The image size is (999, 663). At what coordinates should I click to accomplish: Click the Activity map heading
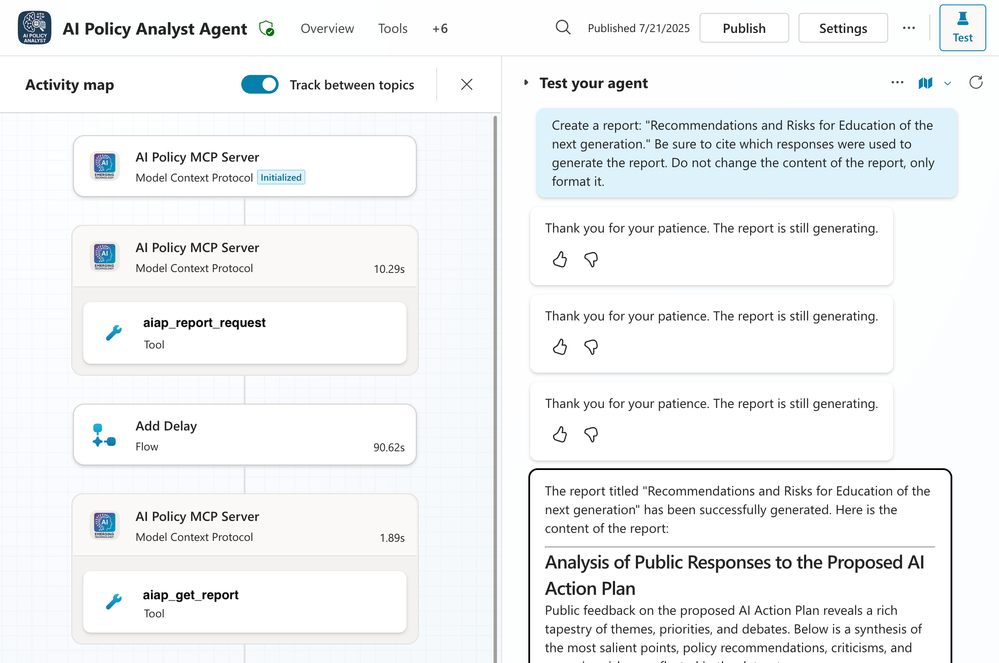pyautogui.click(x=69, y=85)
